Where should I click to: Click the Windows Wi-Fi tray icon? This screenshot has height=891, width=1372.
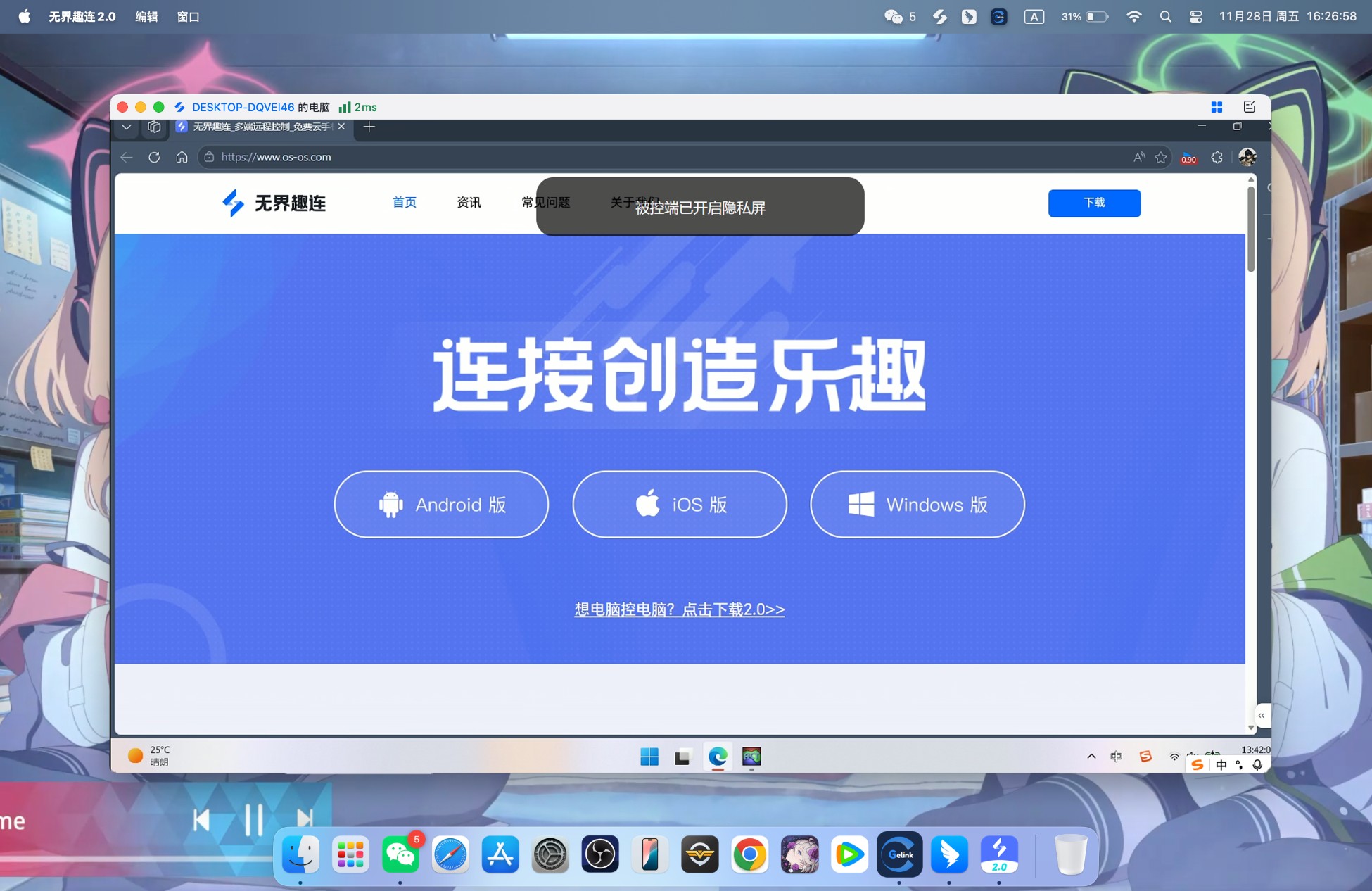(x=1174, y=757)
